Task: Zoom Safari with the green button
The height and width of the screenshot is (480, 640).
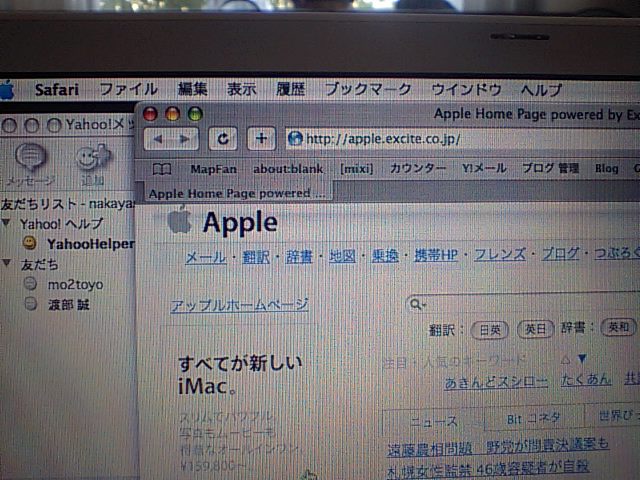Action: [195, 114]
